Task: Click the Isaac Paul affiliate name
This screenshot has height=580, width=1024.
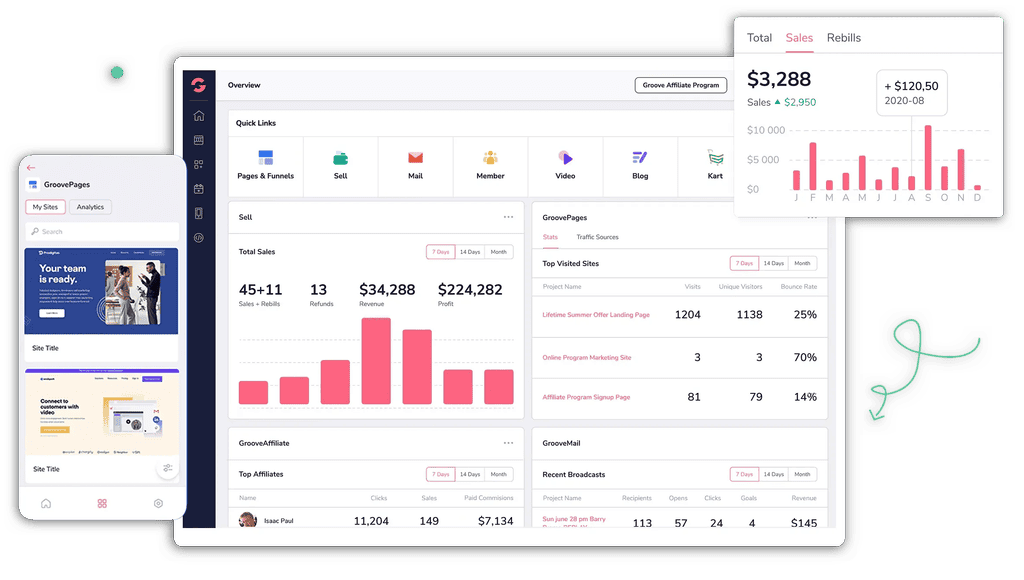Action: 279,521
